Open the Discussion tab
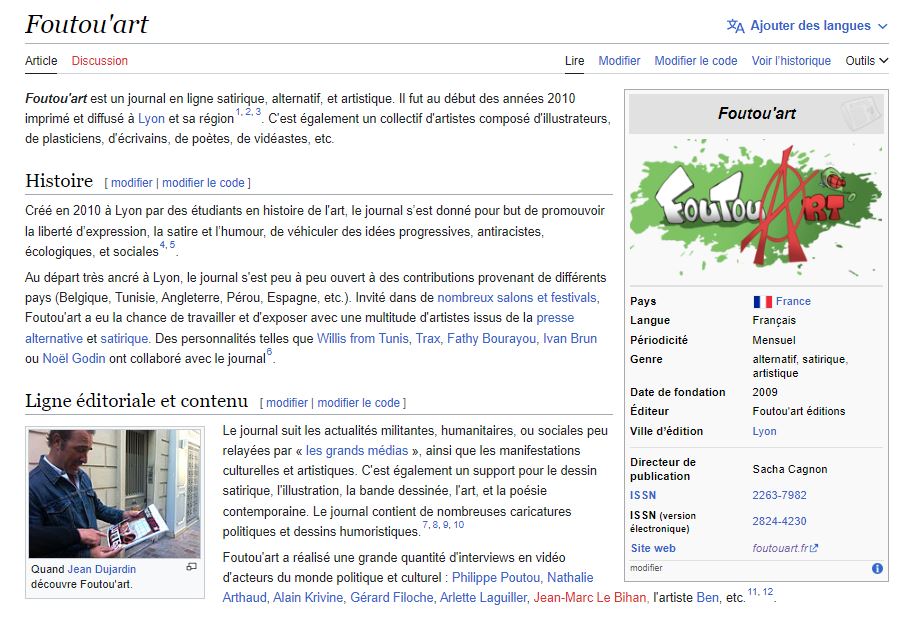This screenshot has height=622, width=919. click(x=100, y=60)
